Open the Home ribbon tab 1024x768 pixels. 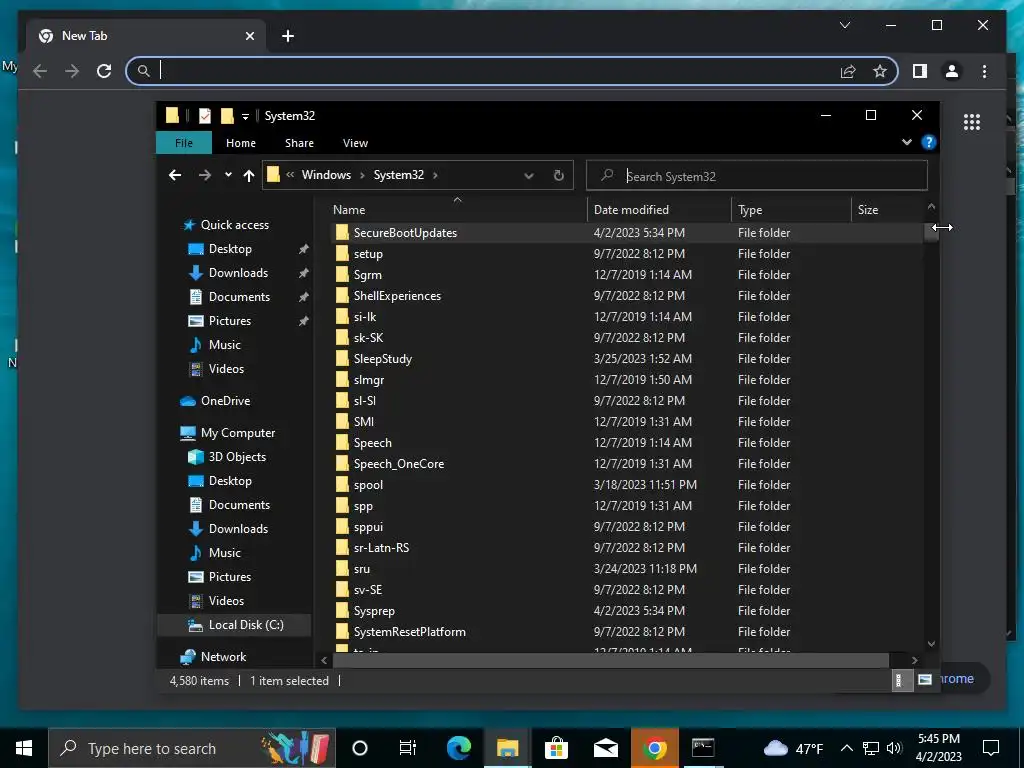point(241,142)
